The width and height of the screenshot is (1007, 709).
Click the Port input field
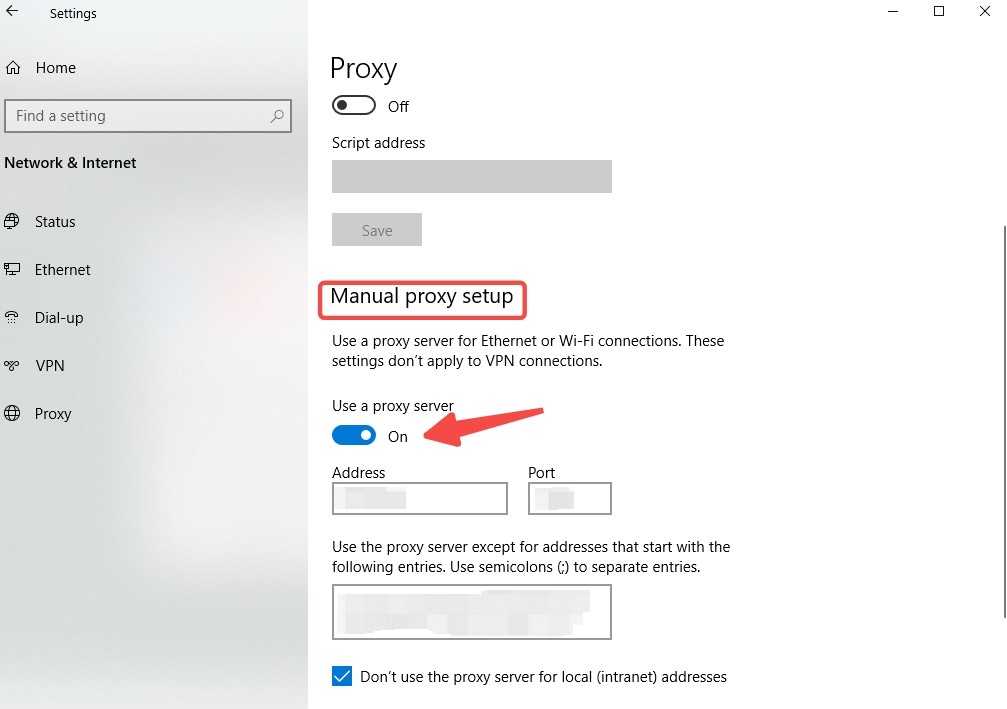[570, 498]
